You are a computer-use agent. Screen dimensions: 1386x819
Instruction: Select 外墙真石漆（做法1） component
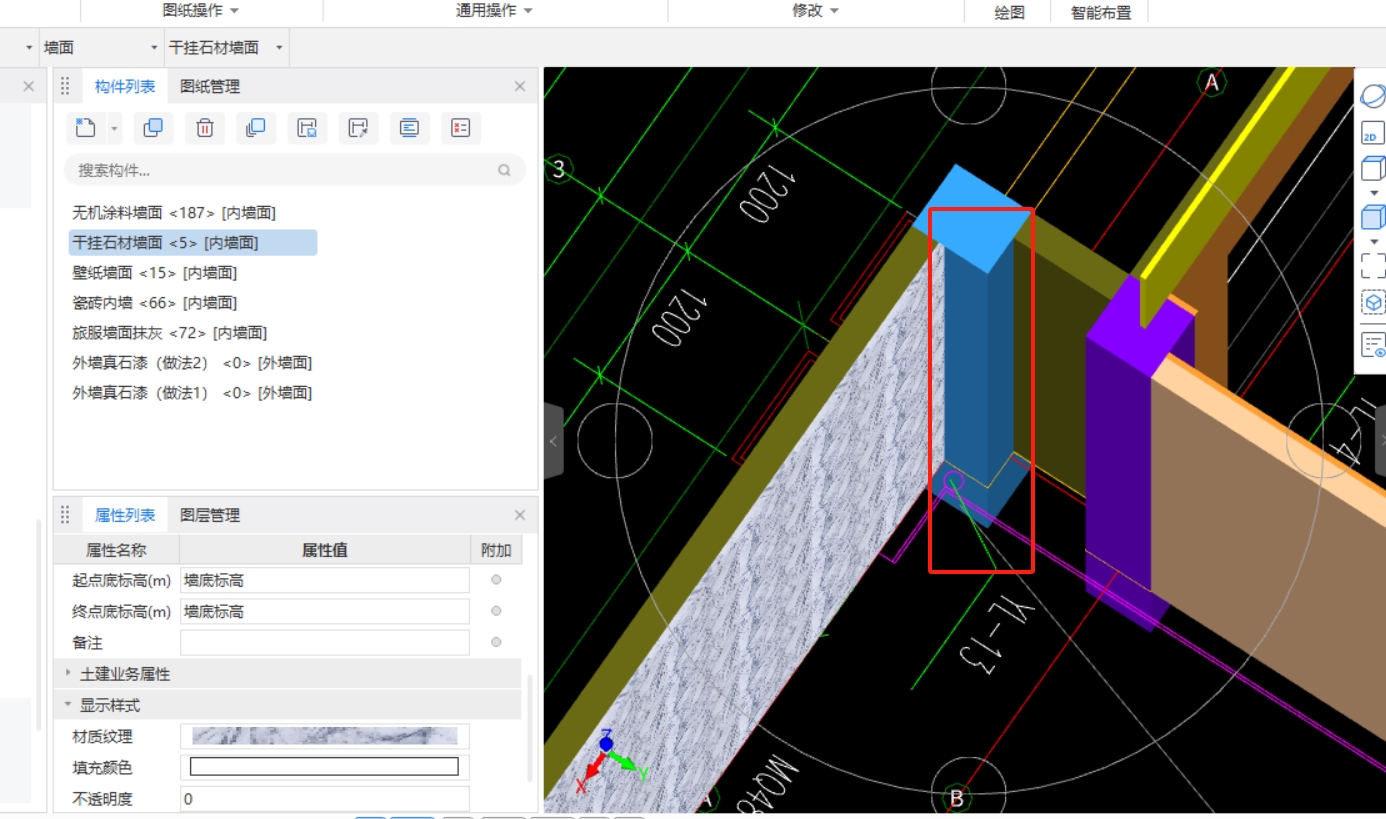click(x=192, y=393)
